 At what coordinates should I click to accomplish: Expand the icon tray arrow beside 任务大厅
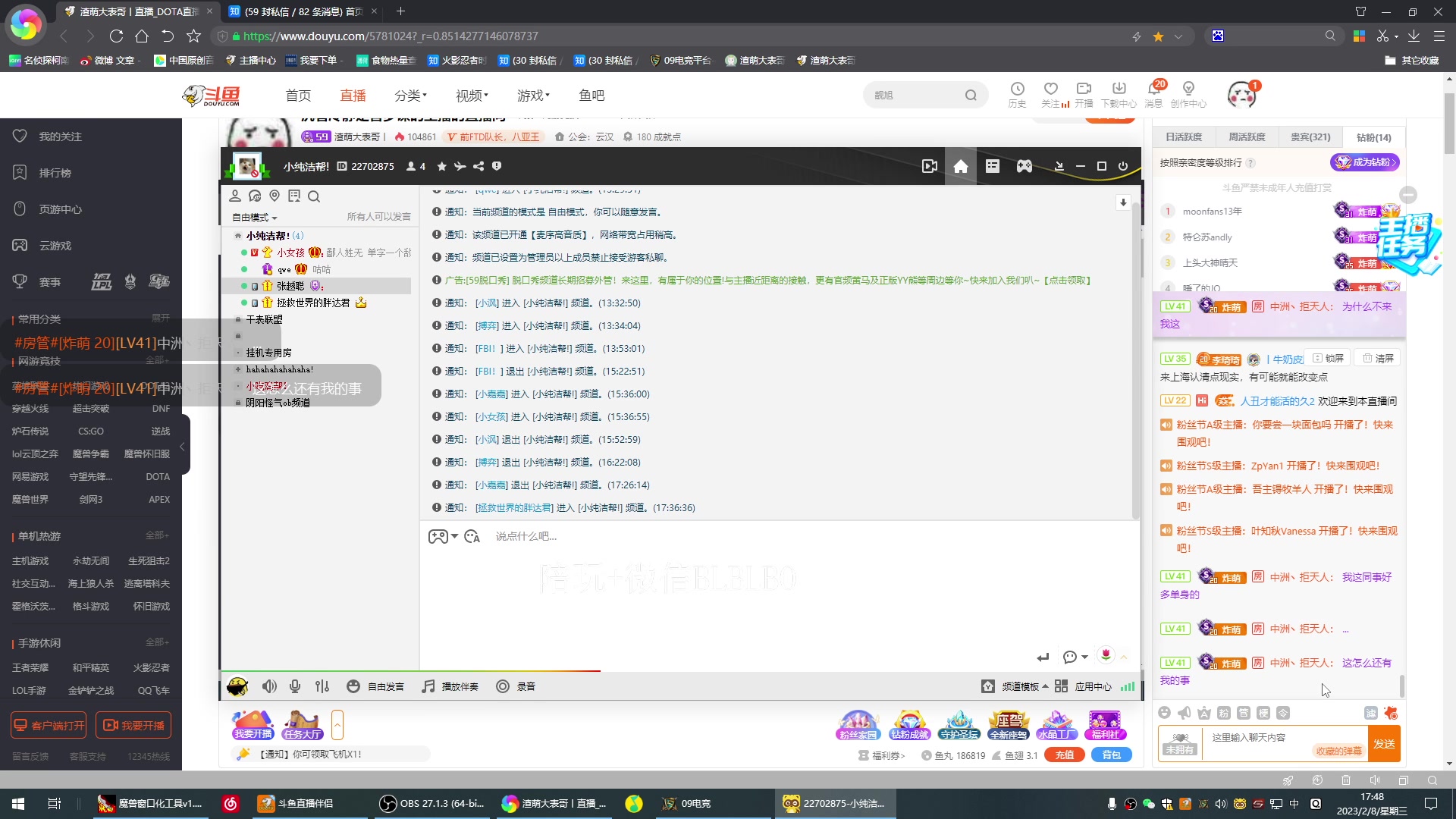click(x=337, y=726)
